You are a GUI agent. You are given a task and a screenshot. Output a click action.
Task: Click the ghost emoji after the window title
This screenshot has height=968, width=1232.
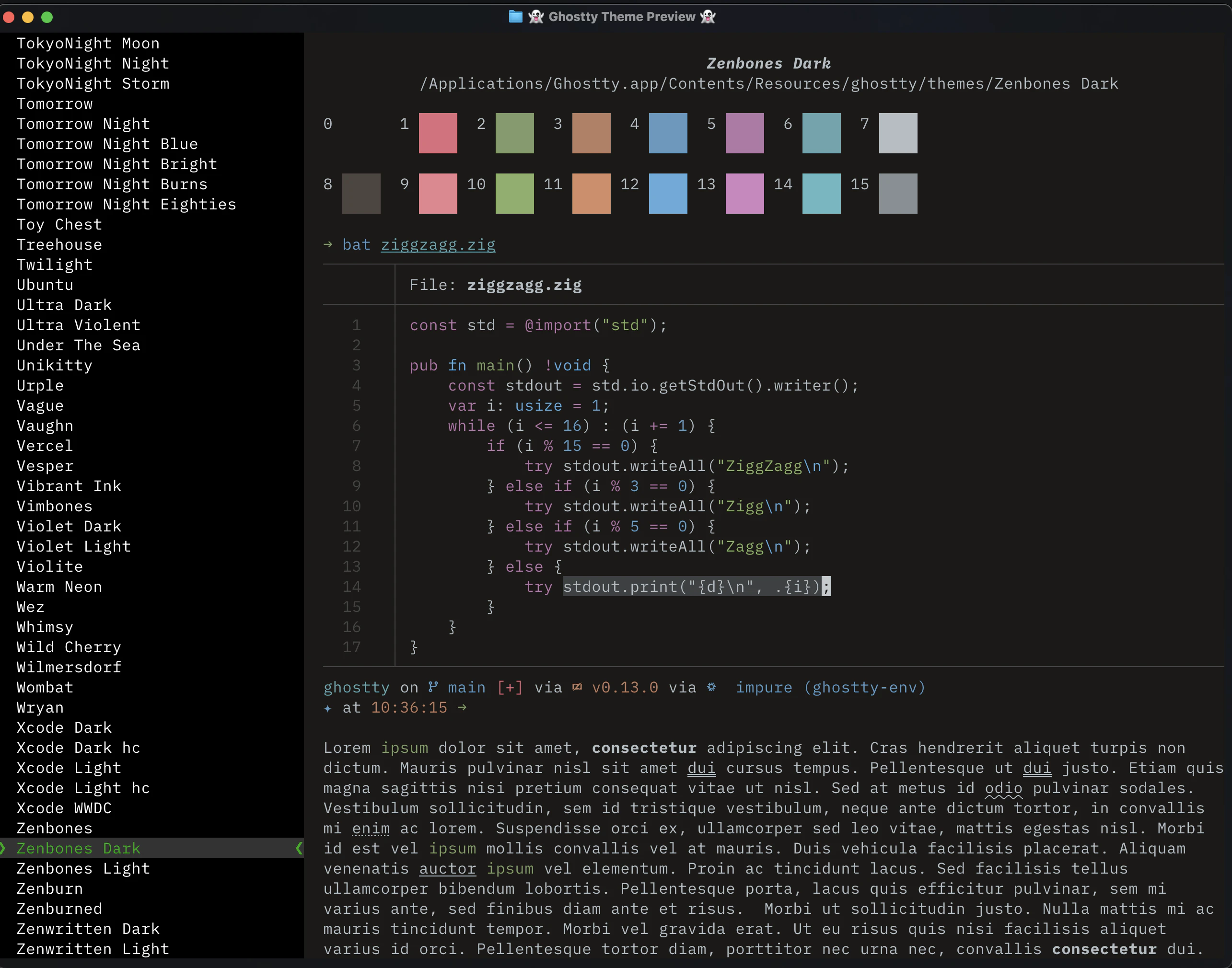click(x=708, y=16)
